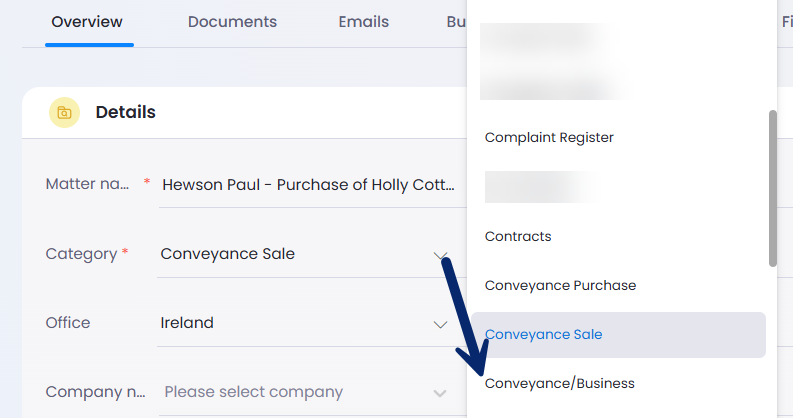Click the yellow Details folder icon
This screenshot has height=418, width=793.
64,112
